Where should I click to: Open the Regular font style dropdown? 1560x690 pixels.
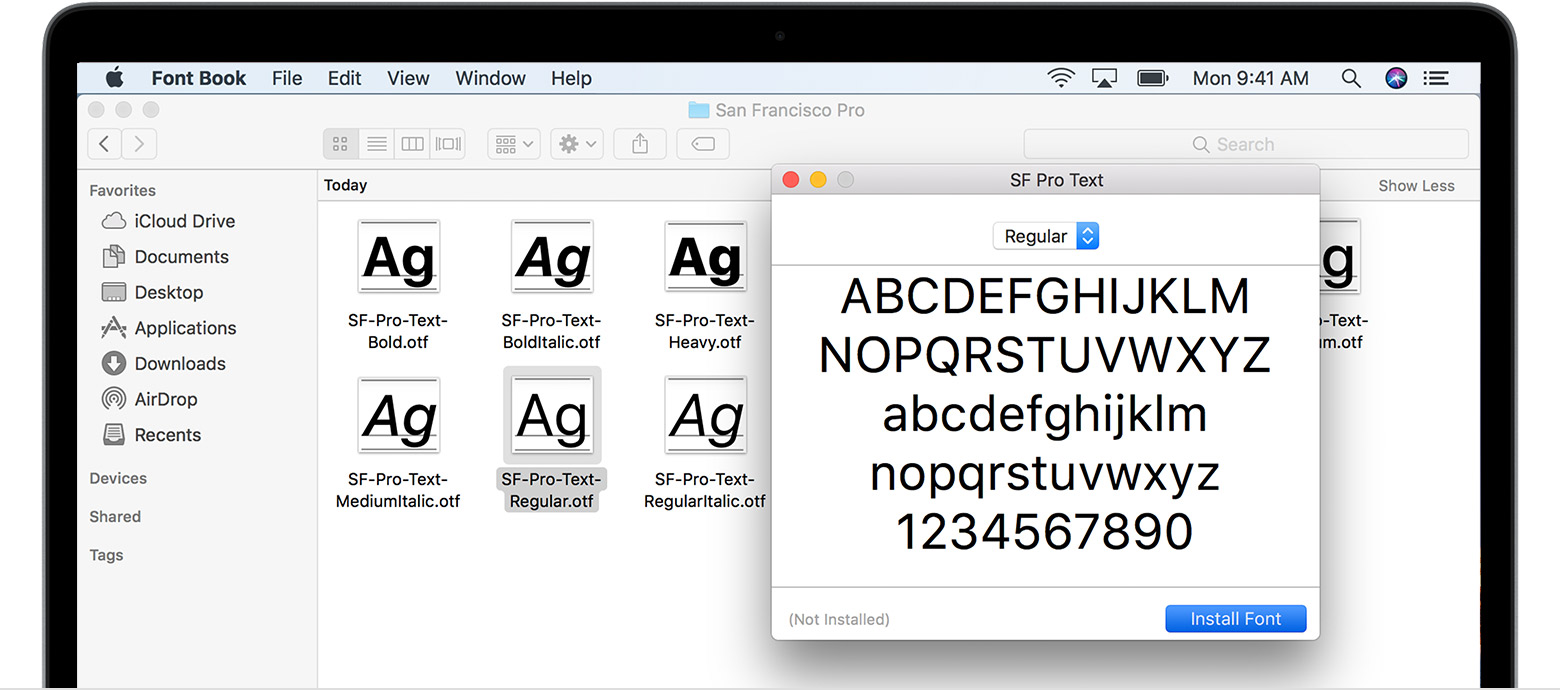(1046, 236)
